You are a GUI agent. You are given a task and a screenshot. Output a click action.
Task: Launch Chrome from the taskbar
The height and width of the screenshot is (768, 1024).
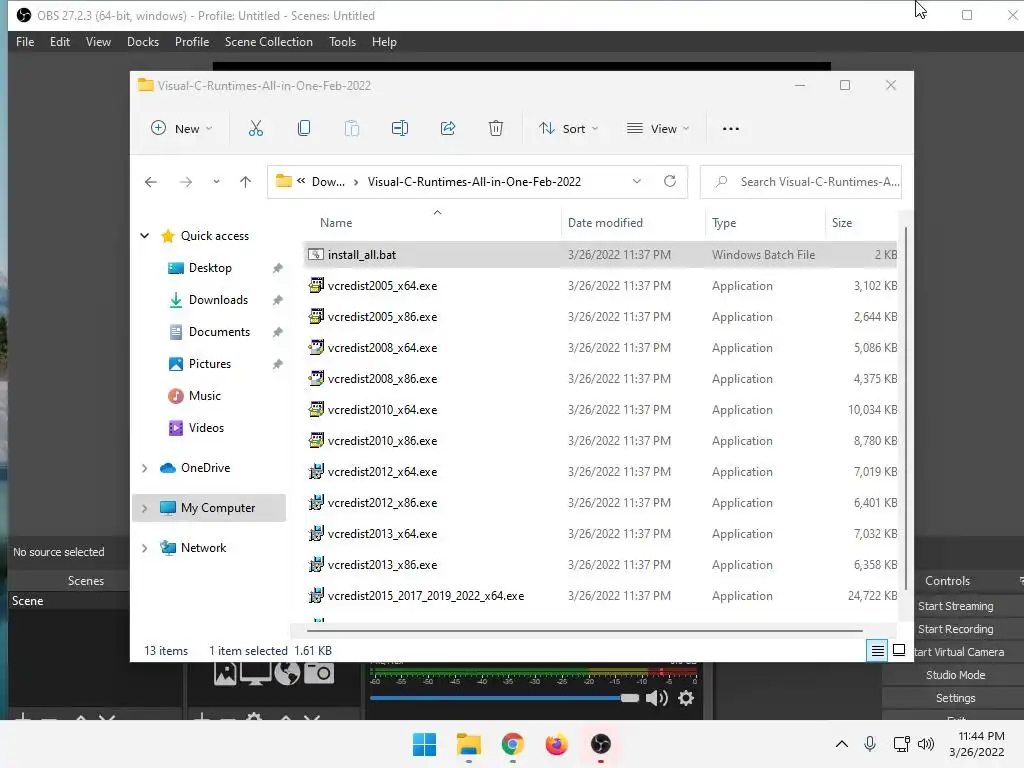click(513, 744)
